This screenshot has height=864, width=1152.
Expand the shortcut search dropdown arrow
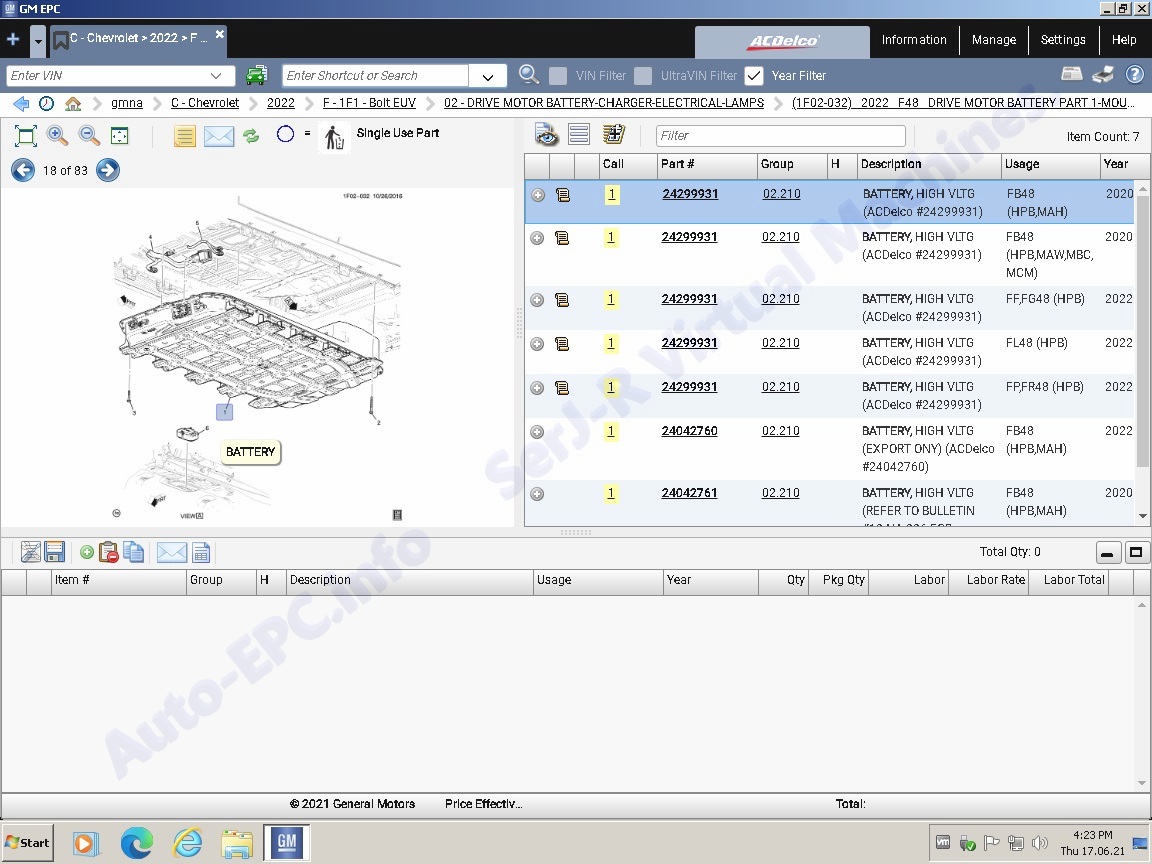(x=488, y=76)
